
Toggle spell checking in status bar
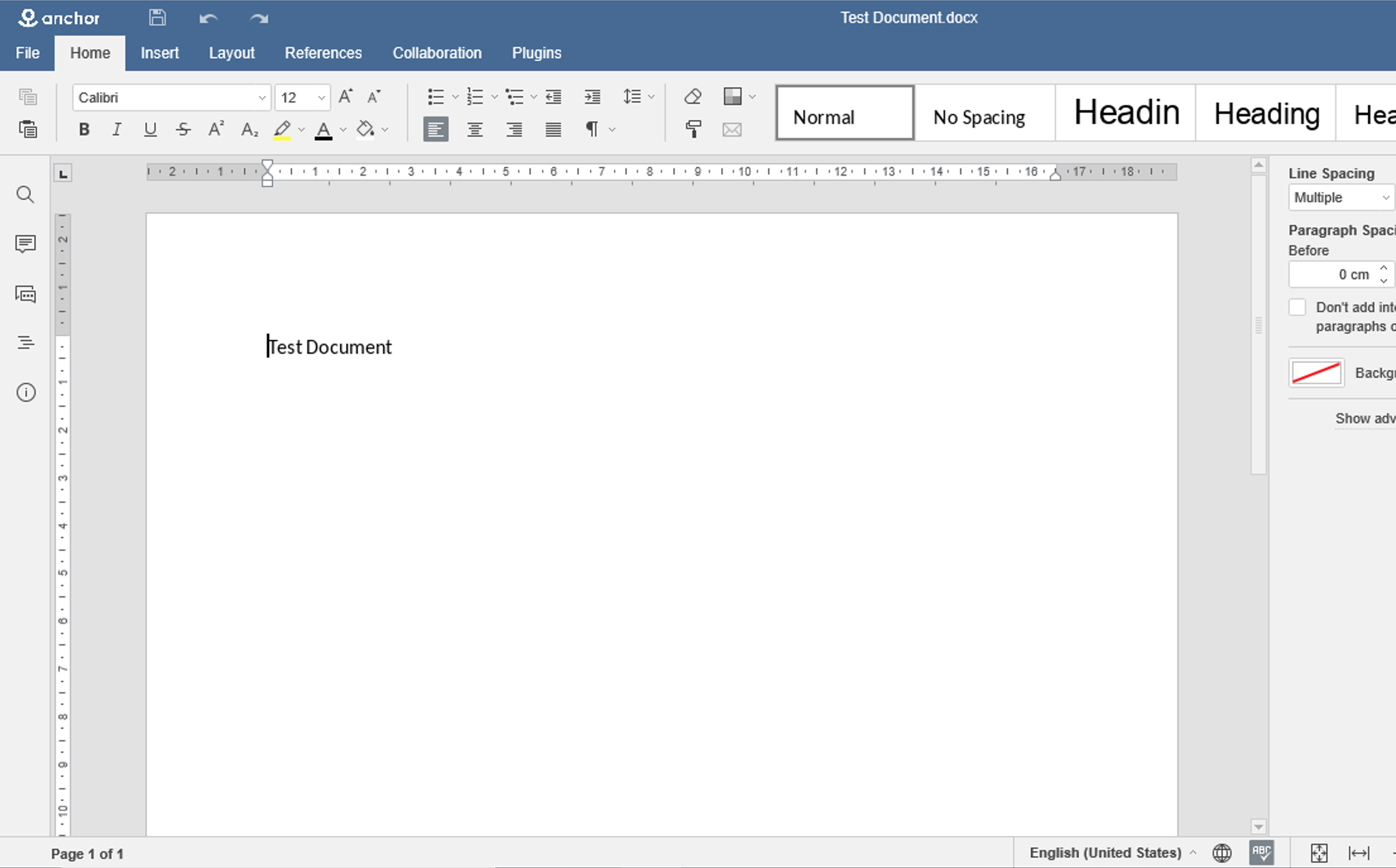tap(1261, 852)
